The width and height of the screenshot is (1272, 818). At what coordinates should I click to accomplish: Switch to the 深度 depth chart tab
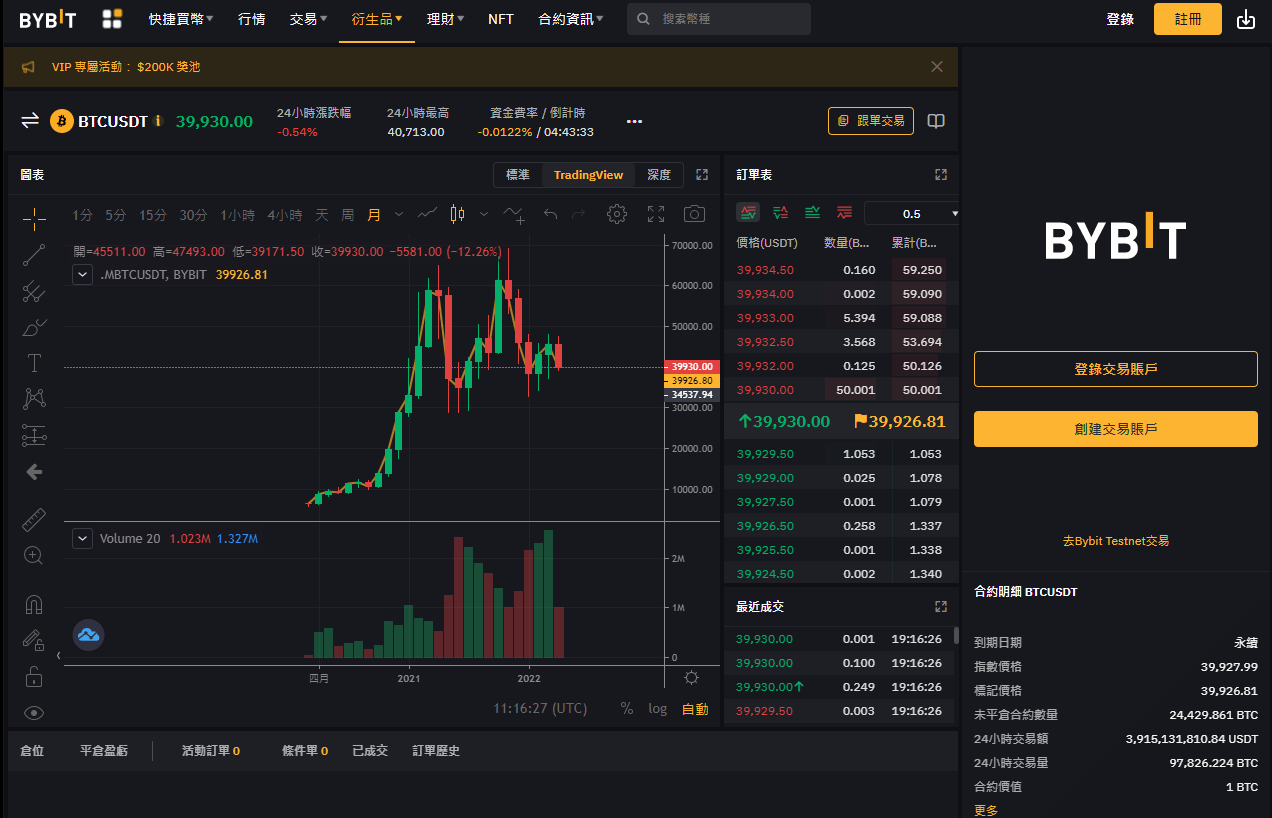coord(659,175)
